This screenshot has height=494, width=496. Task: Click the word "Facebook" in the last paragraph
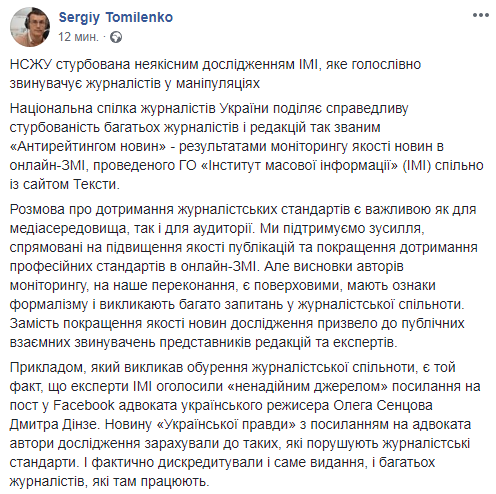tap(84, 405)
